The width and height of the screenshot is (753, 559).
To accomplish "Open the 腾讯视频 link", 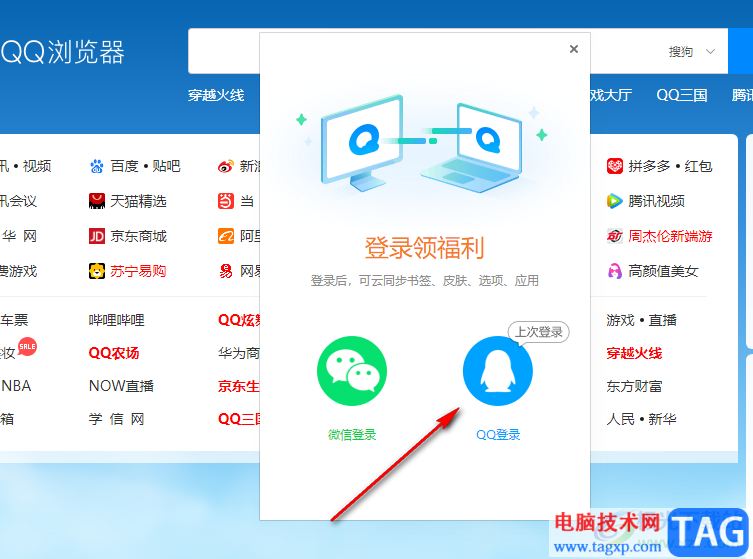I will (x=656, y=201).
